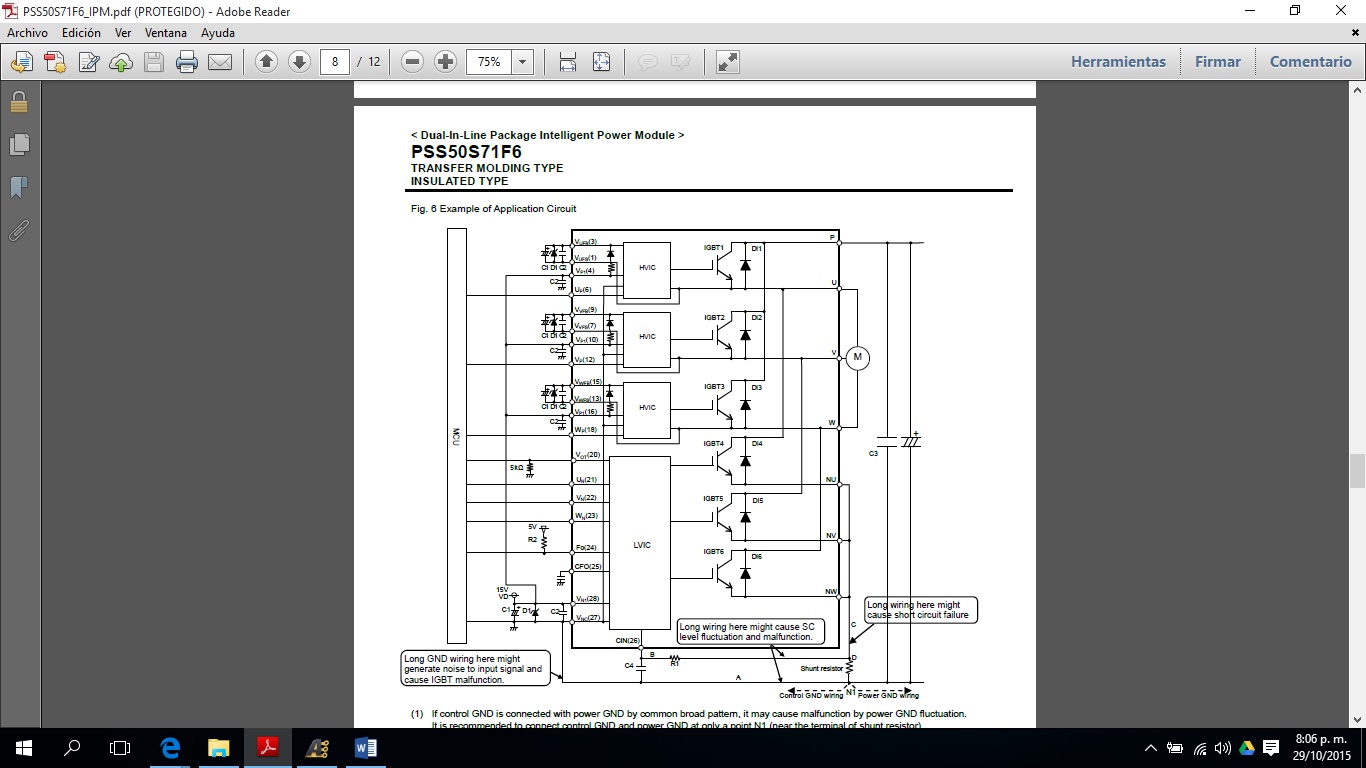
Task: Click the Create PDF online icon
Action: click(x=54, y=62)
